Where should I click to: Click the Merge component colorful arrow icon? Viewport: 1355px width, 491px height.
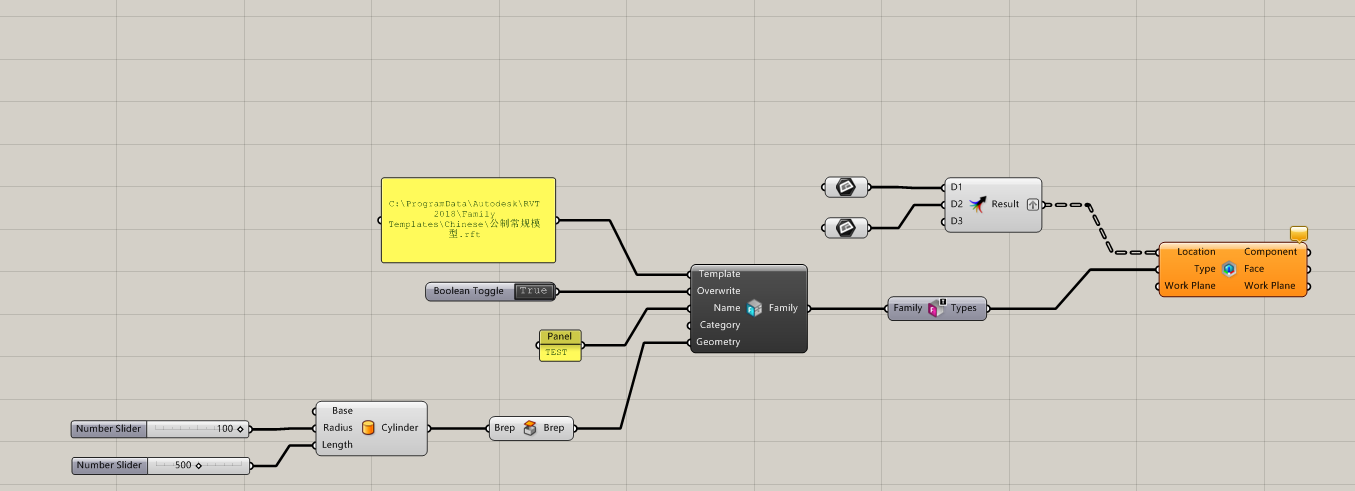tap(977, 204)
